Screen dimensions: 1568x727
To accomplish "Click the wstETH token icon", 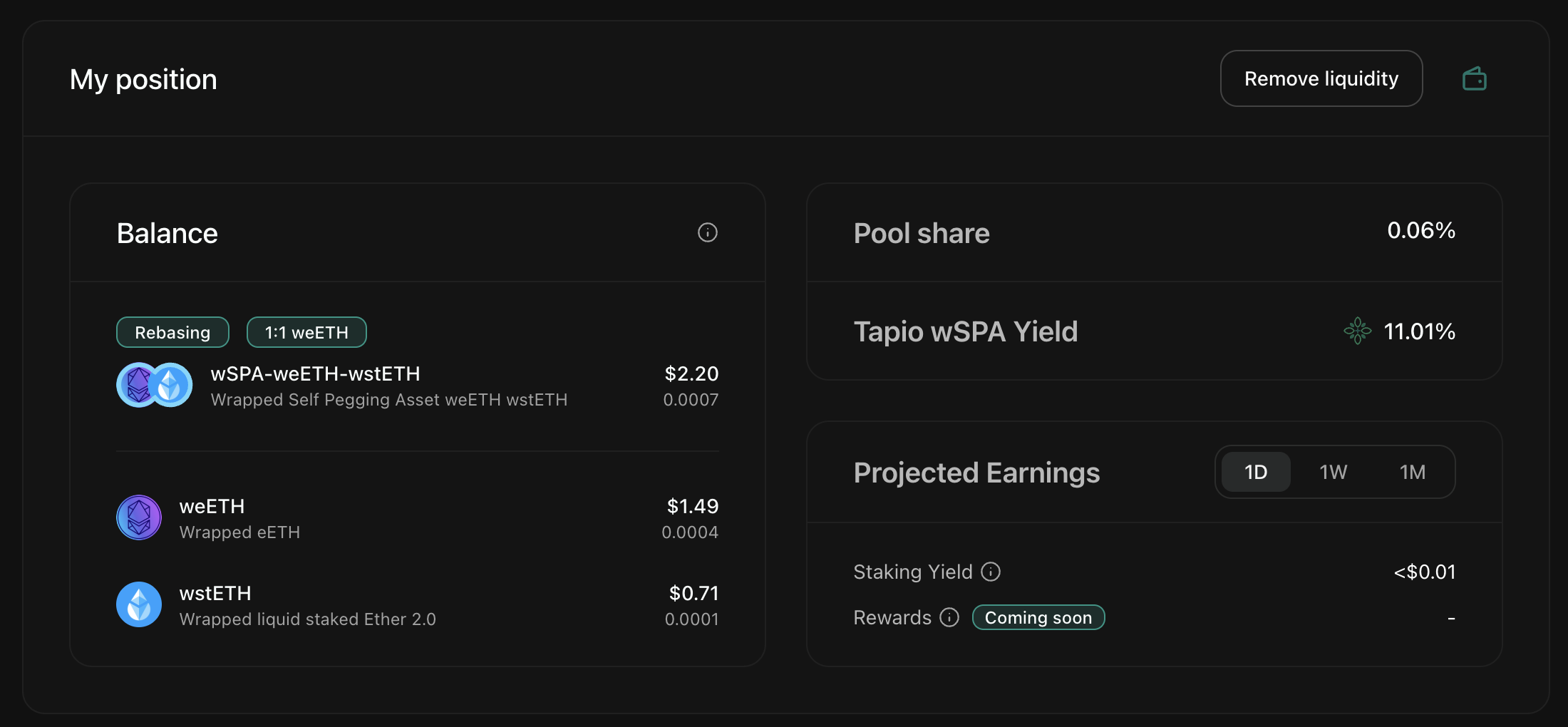I will pyautogui.click(x=139, y=604).
